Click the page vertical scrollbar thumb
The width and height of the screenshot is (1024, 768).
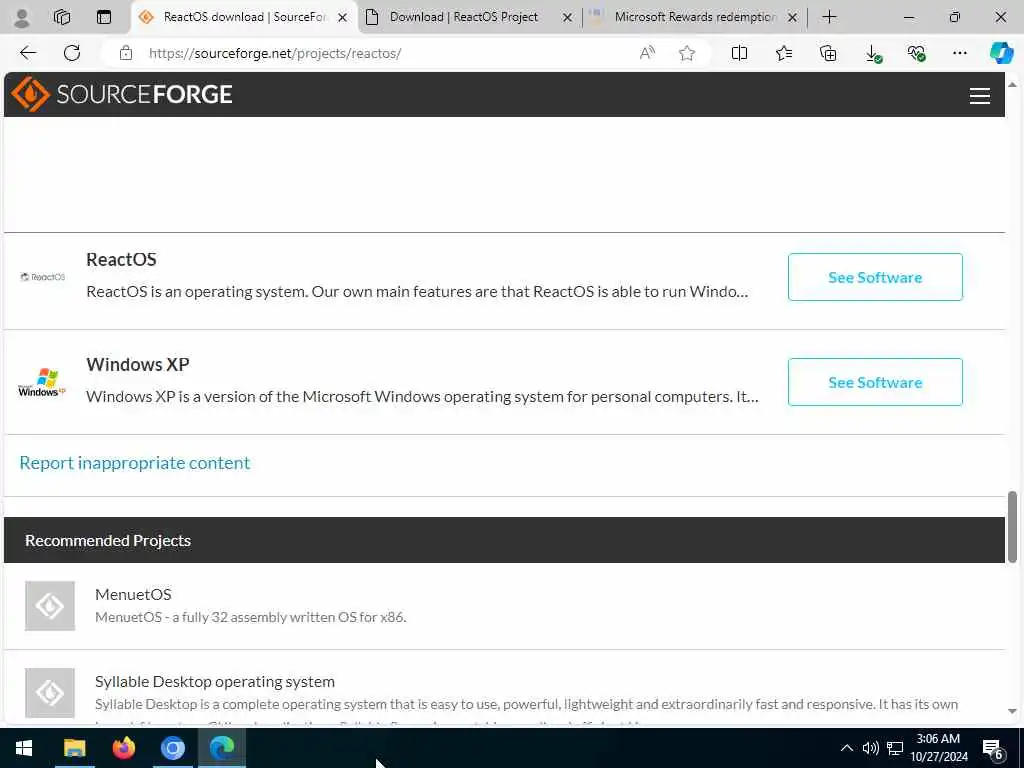[1012, 527]
